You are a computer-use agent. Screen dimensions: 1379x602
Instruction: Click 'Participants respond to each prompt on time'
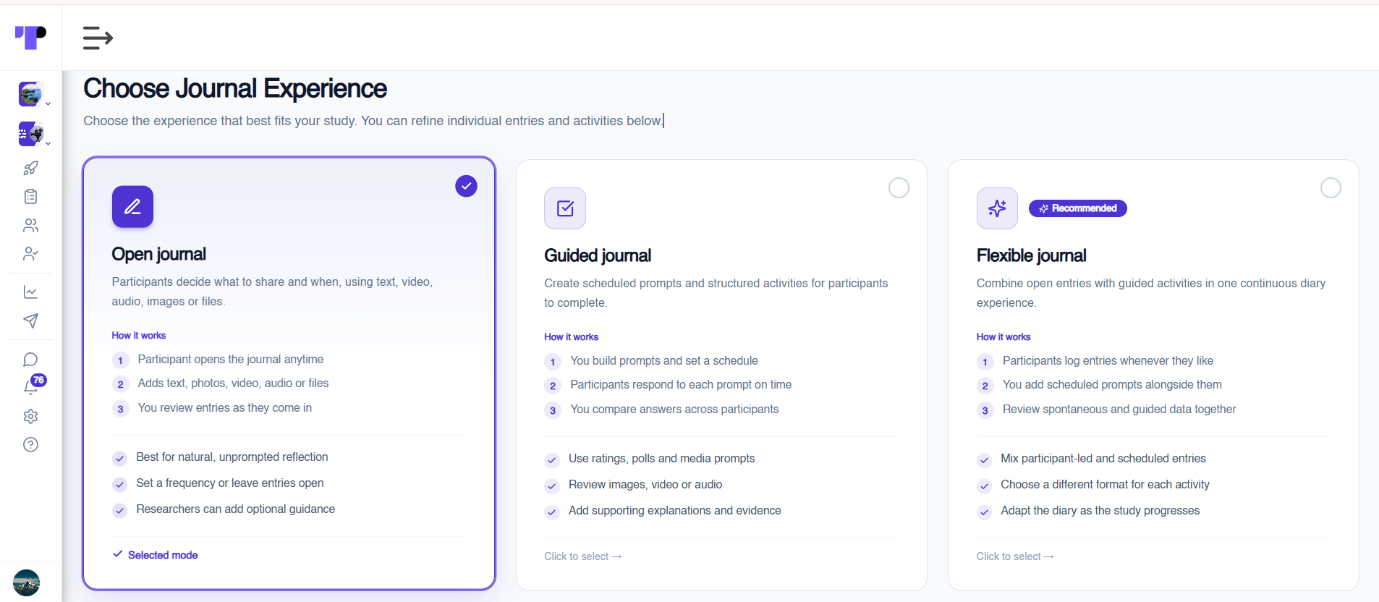[681, 385]
